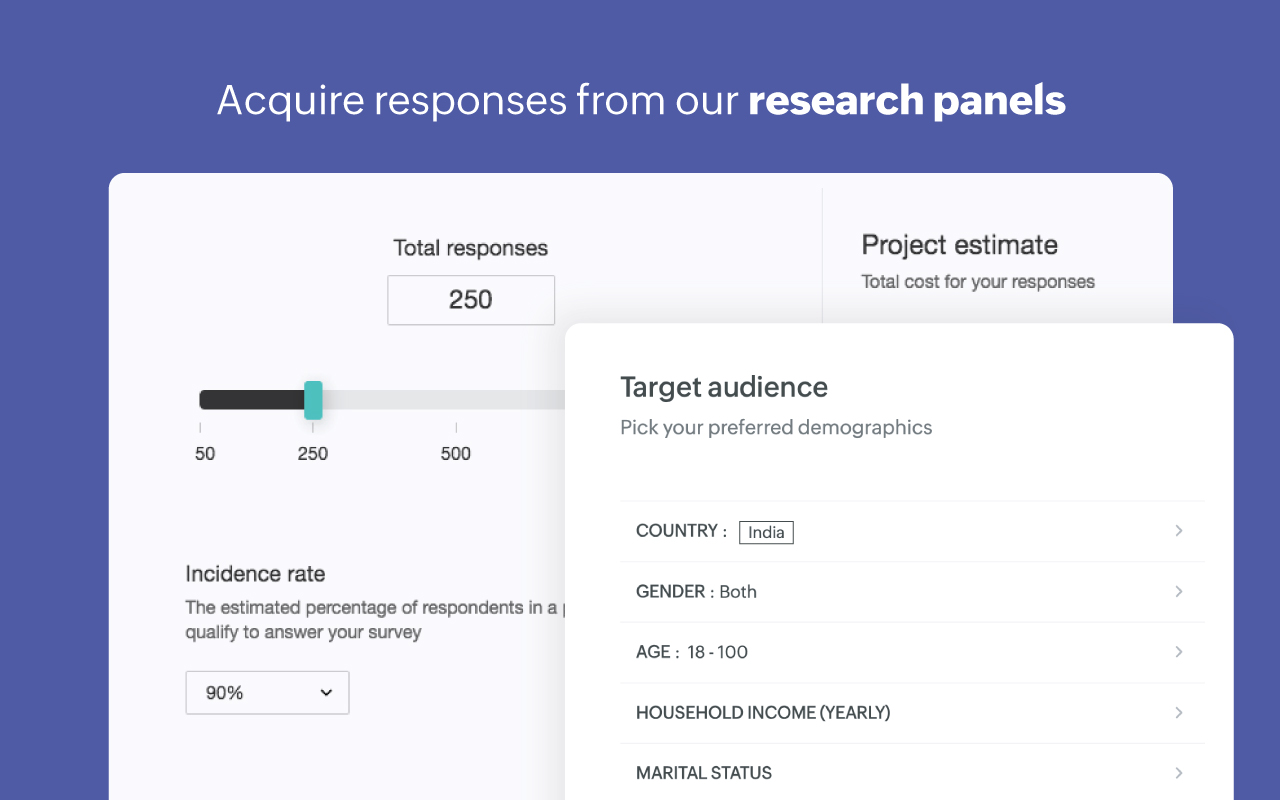Click the Project estimate heading
Screen dimensions: 1280x800
click(x=959, y=245)
